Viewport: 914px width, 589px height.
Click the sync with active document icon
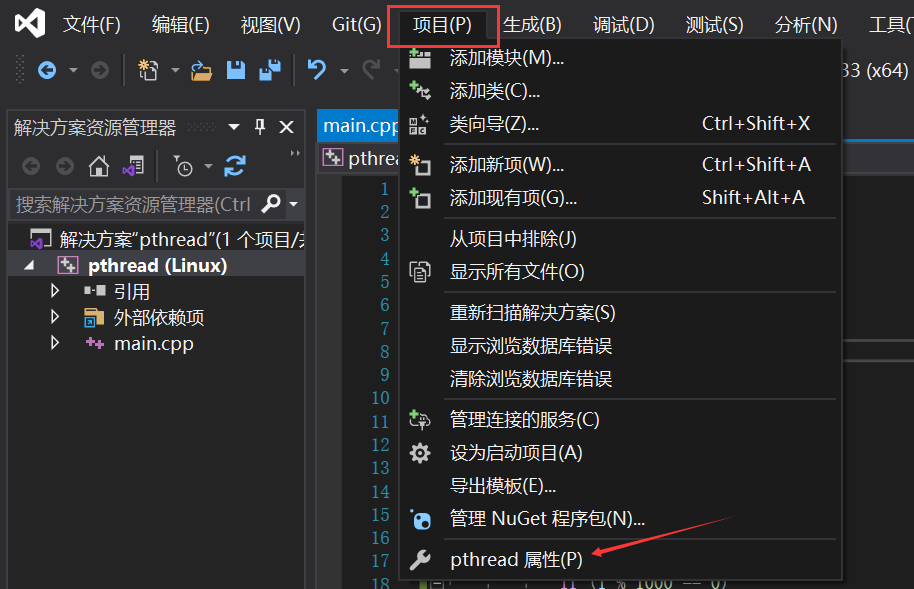pyautogui.click(x=235, y=167)
